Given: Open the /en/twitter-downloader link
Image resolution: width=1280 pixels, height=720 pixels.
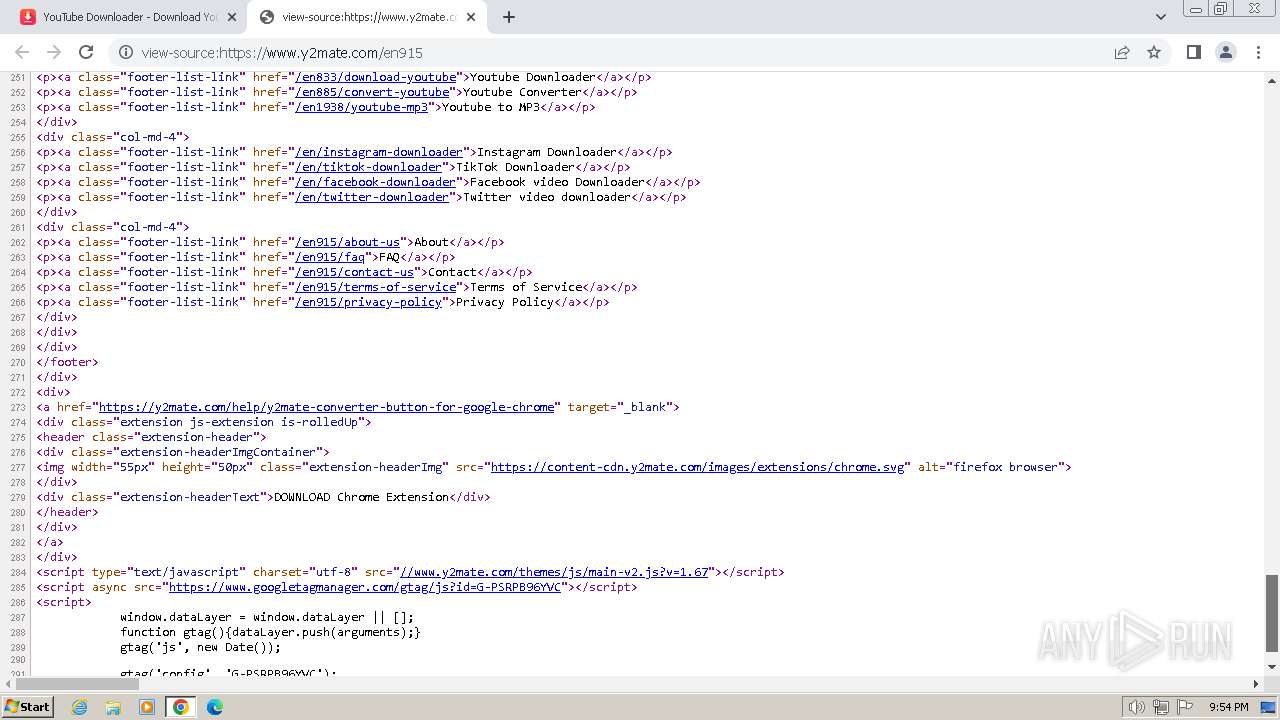Looking at the screenshot, I should click(x=372, y=197).
